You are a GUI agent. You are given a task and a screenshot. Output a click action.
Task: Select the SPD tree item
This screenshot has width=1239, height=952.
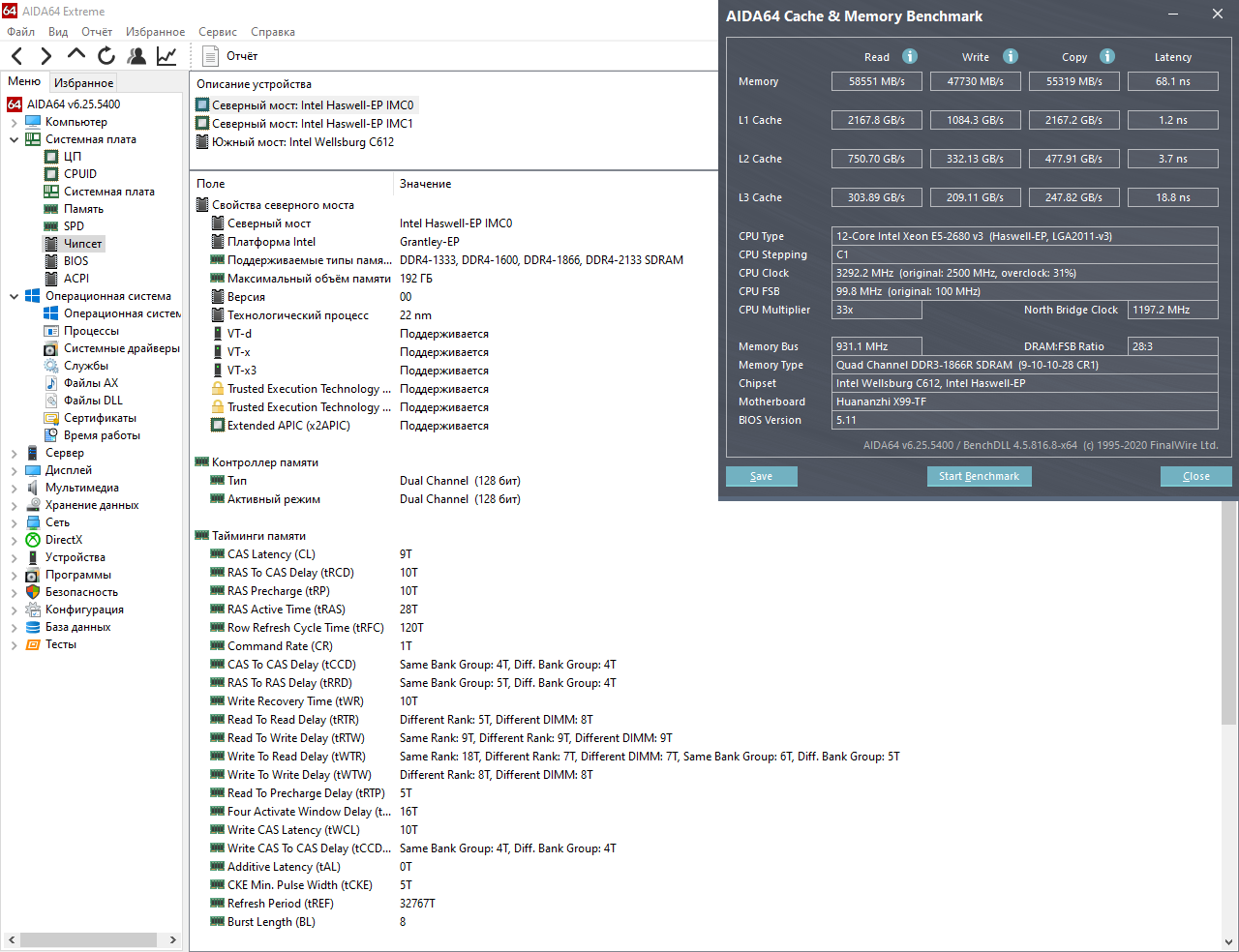click(x=74, y=226)
